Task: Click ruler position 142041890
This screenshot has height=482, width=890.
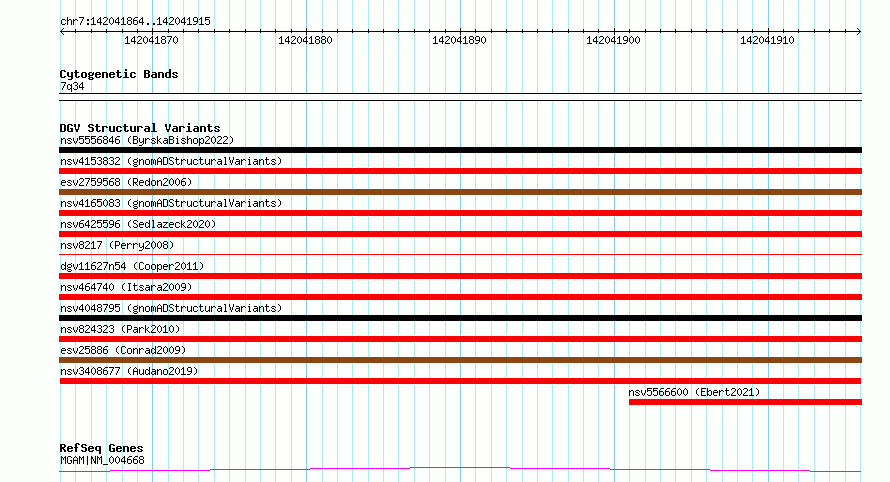Action: tap(459, 40)
